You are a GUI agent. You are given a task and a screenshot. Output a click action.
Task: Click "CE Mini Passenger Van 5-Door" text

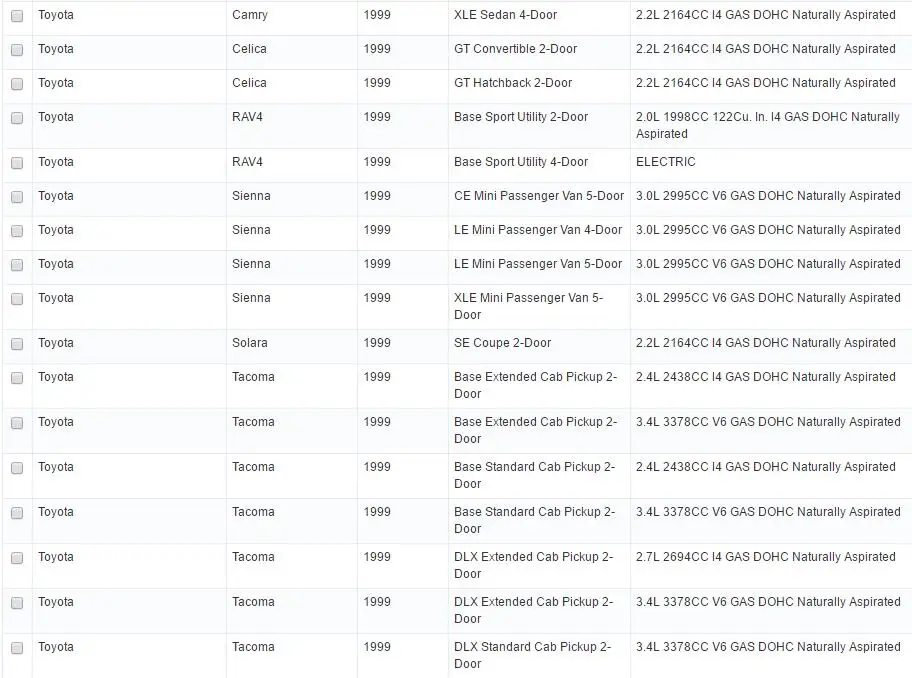pos(539,196)
